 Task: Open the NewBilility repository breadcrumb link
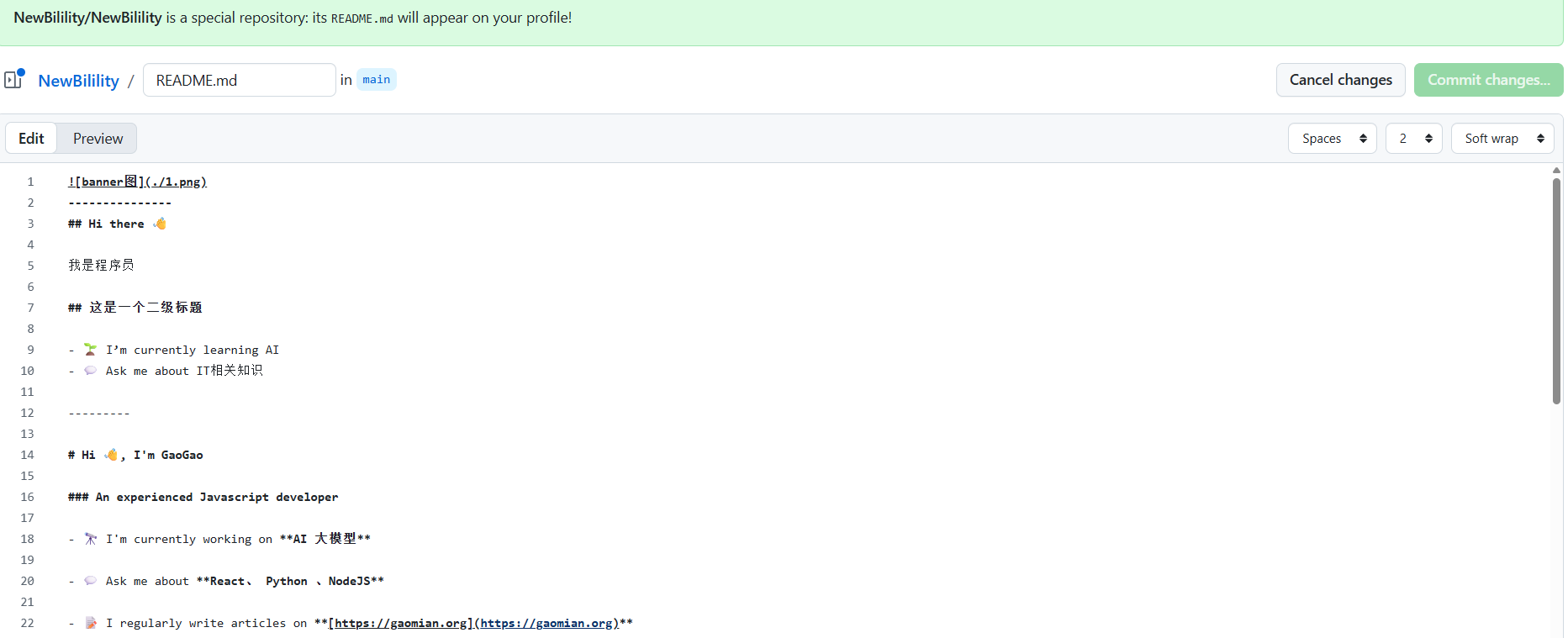pos(78,81)
